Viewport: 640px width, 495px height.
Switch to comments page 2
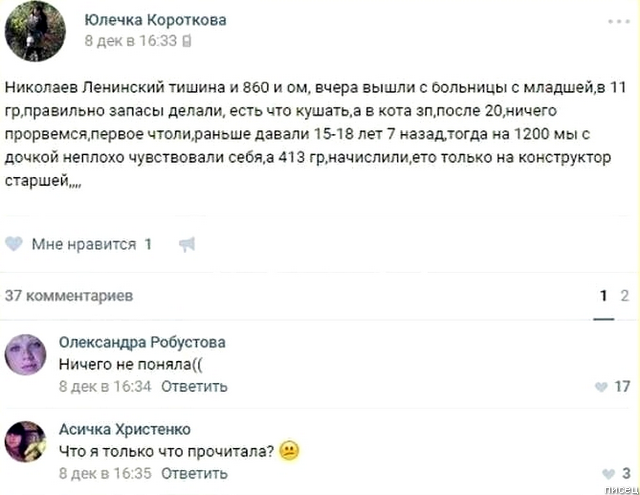pos(626,296)
